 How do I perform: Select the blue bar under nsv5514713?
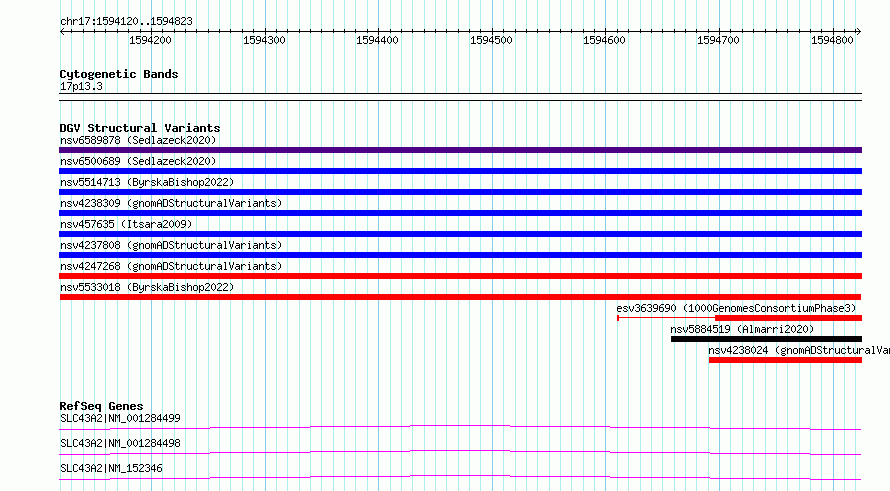click(x=460, y=192)
